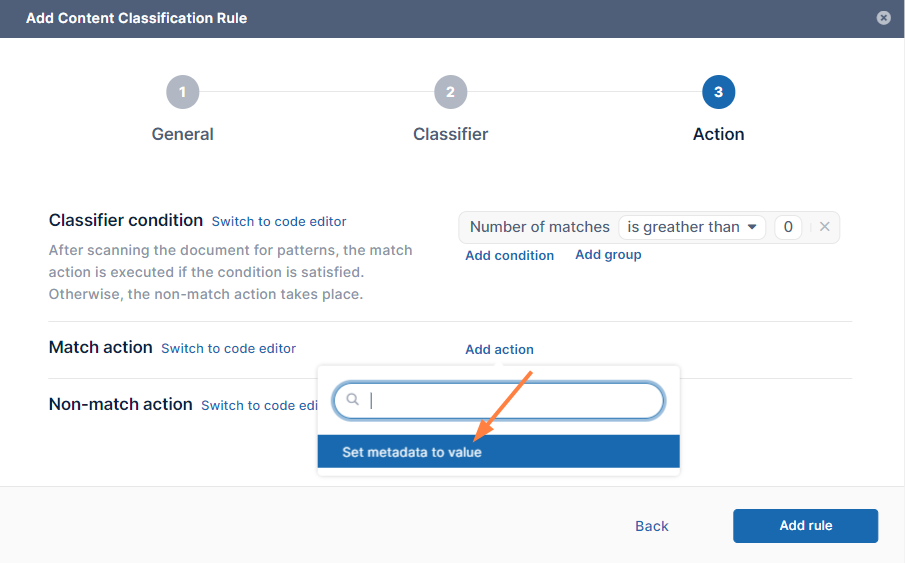Go Back to the previous step

click(x=652, y=526)
